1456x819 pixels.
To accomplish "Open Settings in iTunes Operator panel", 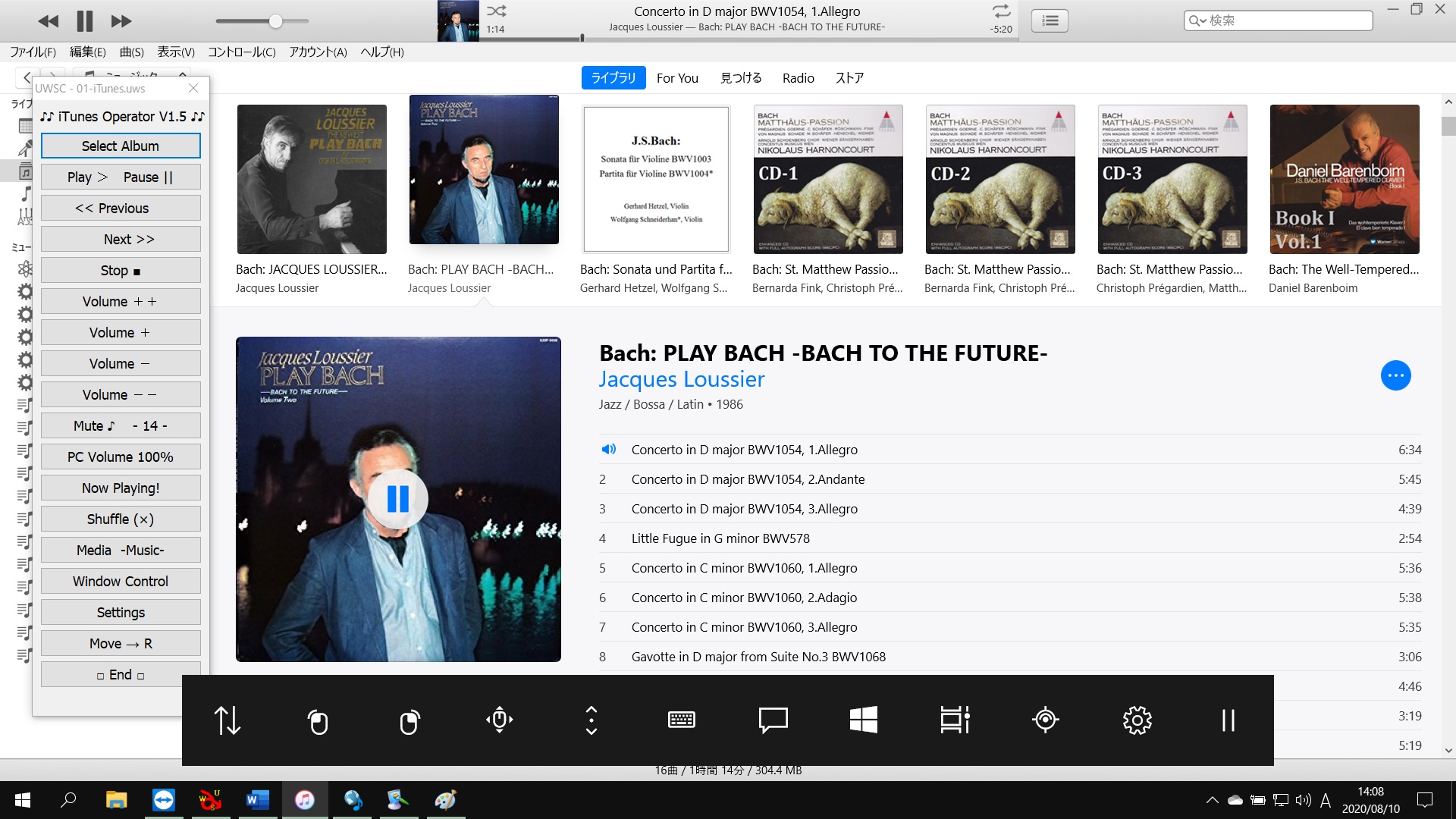I will (121, 612).
